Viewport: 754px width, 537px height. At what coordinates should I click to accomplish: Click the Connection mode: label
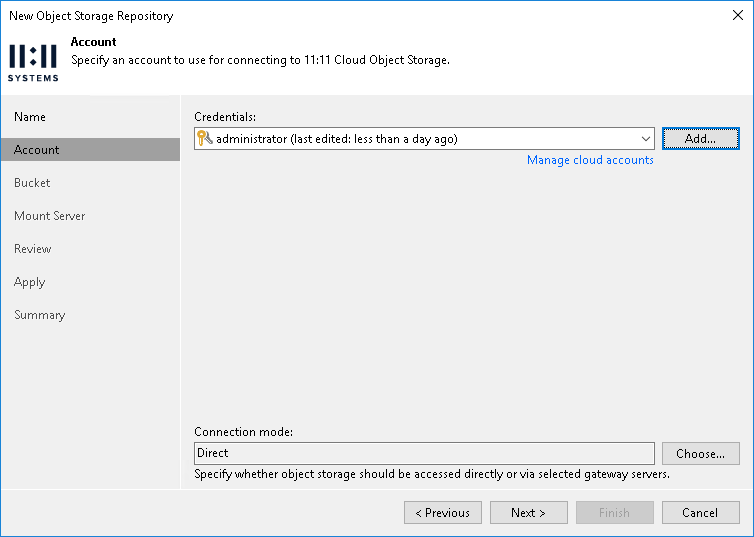(x=243, y=432)
